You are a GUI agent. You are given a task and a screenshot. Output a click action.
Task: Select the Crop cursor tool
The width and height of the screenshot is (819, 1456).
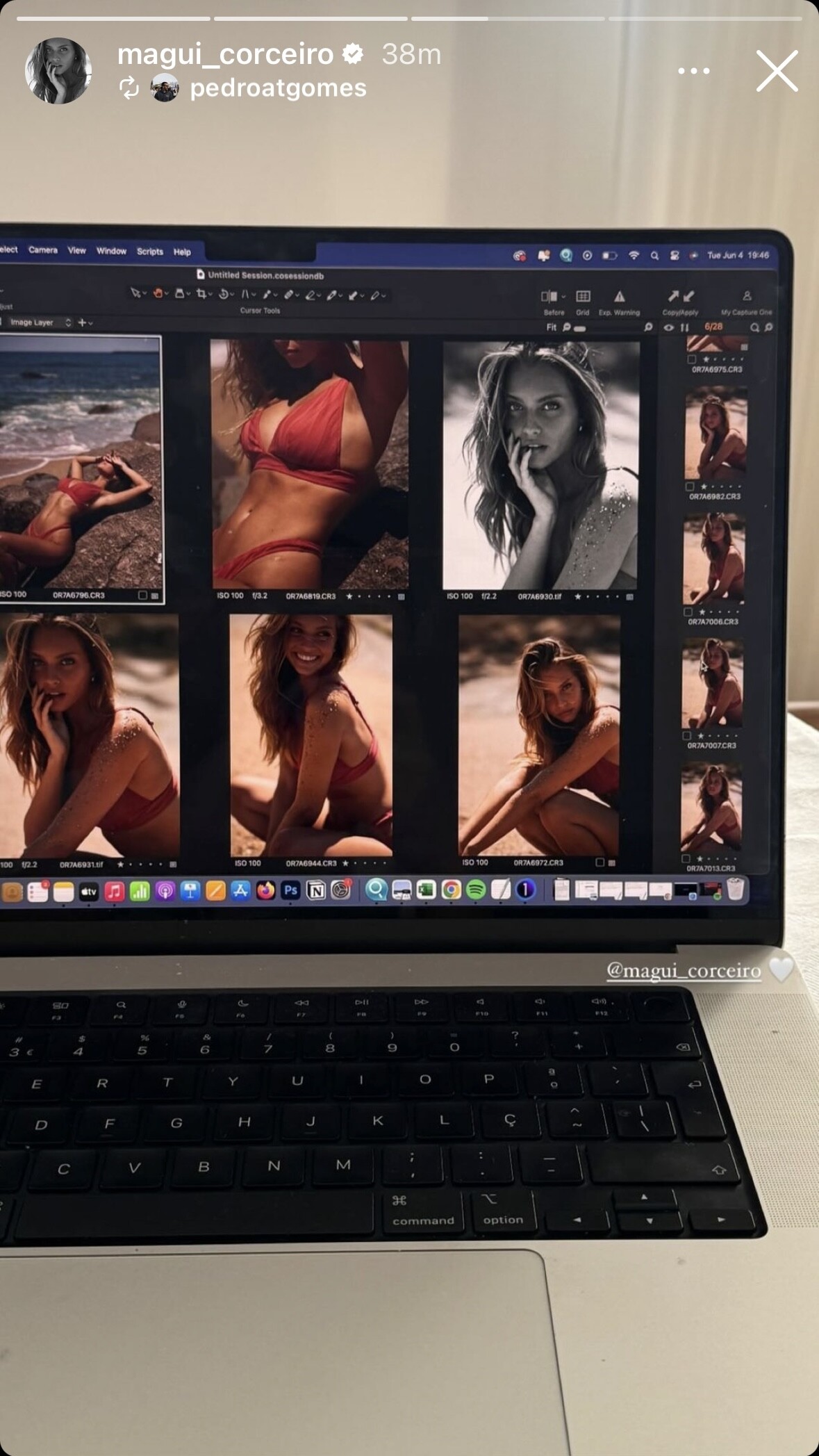coord(201,294)
